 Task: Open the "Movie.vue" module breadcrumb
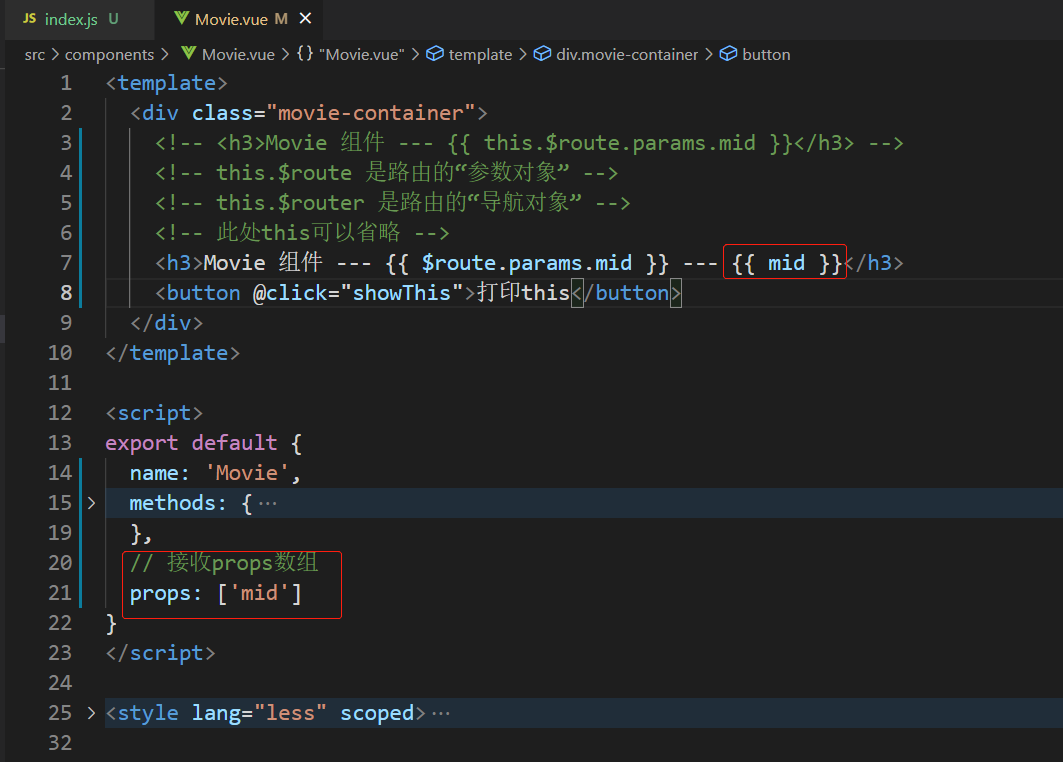[x=361, y=55]
